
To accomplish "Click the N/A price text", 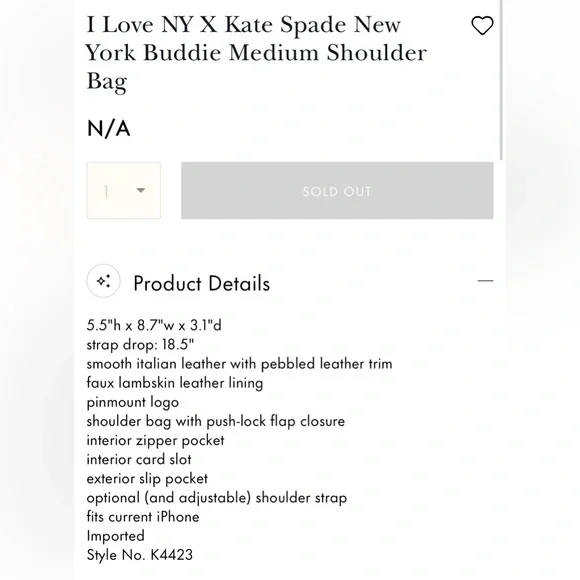I will 108,129.
